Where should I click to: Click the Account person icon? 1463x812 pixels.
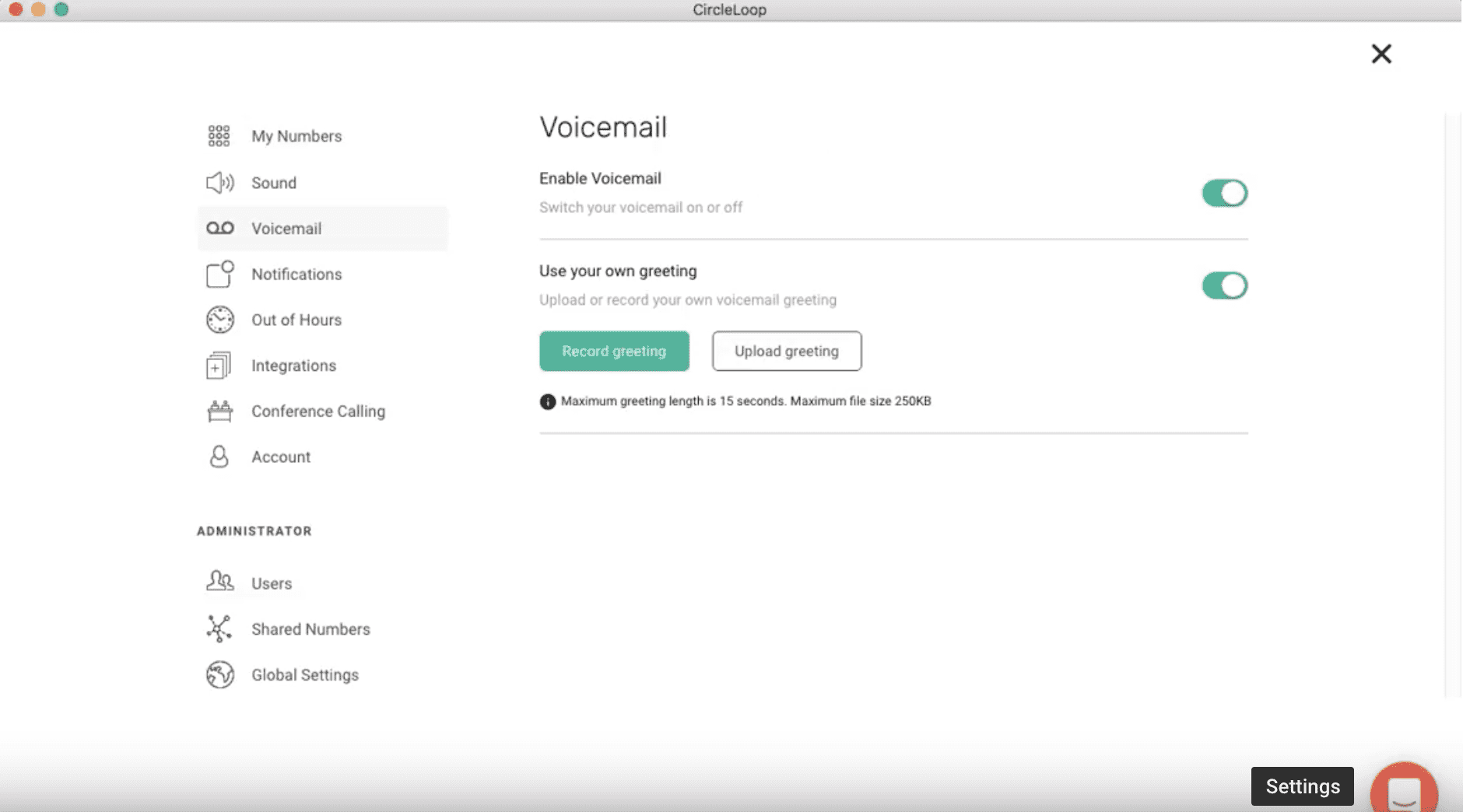(219, 457)
